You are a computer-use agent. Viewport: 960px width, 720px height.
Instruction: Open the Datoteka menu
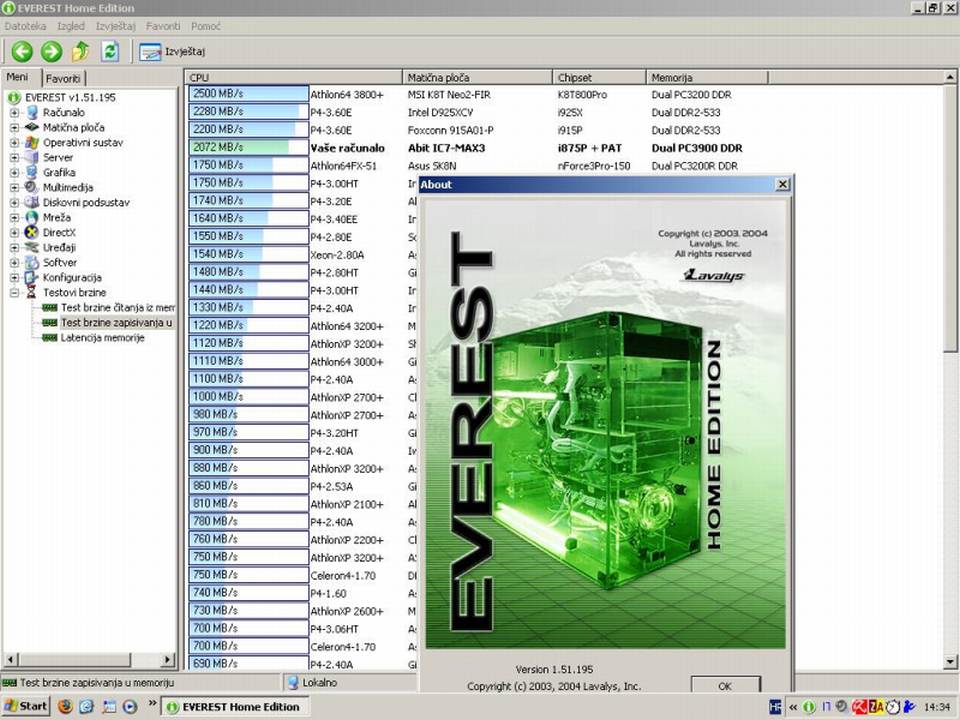pyautogui.click(x=25, y=25)
